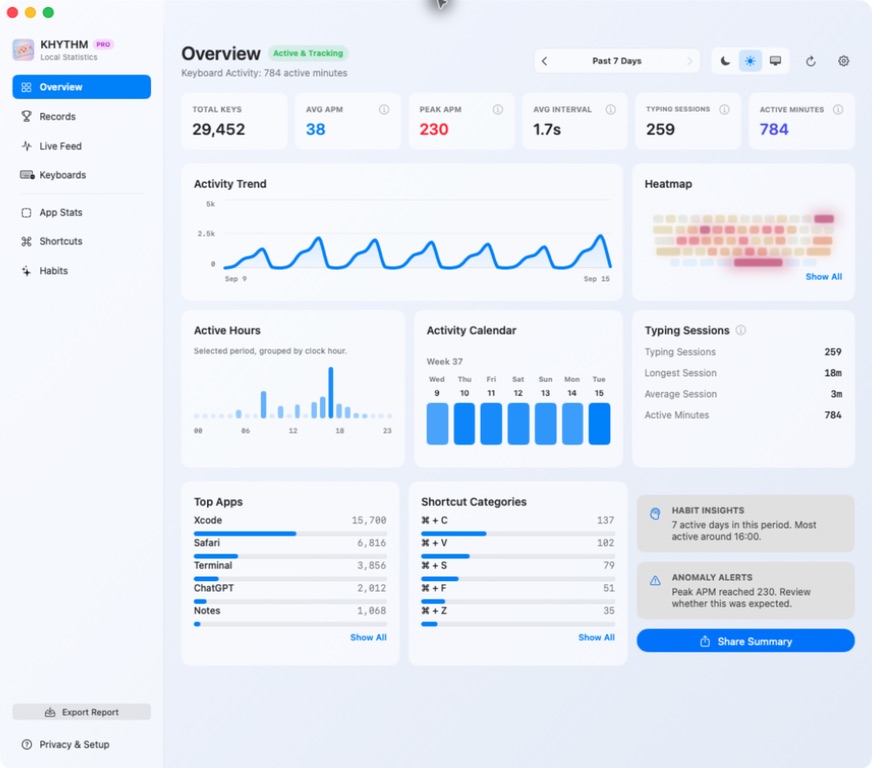Go to previous period chevron
The height and width of the screenshot is (768, 872).
click(544, 61)
